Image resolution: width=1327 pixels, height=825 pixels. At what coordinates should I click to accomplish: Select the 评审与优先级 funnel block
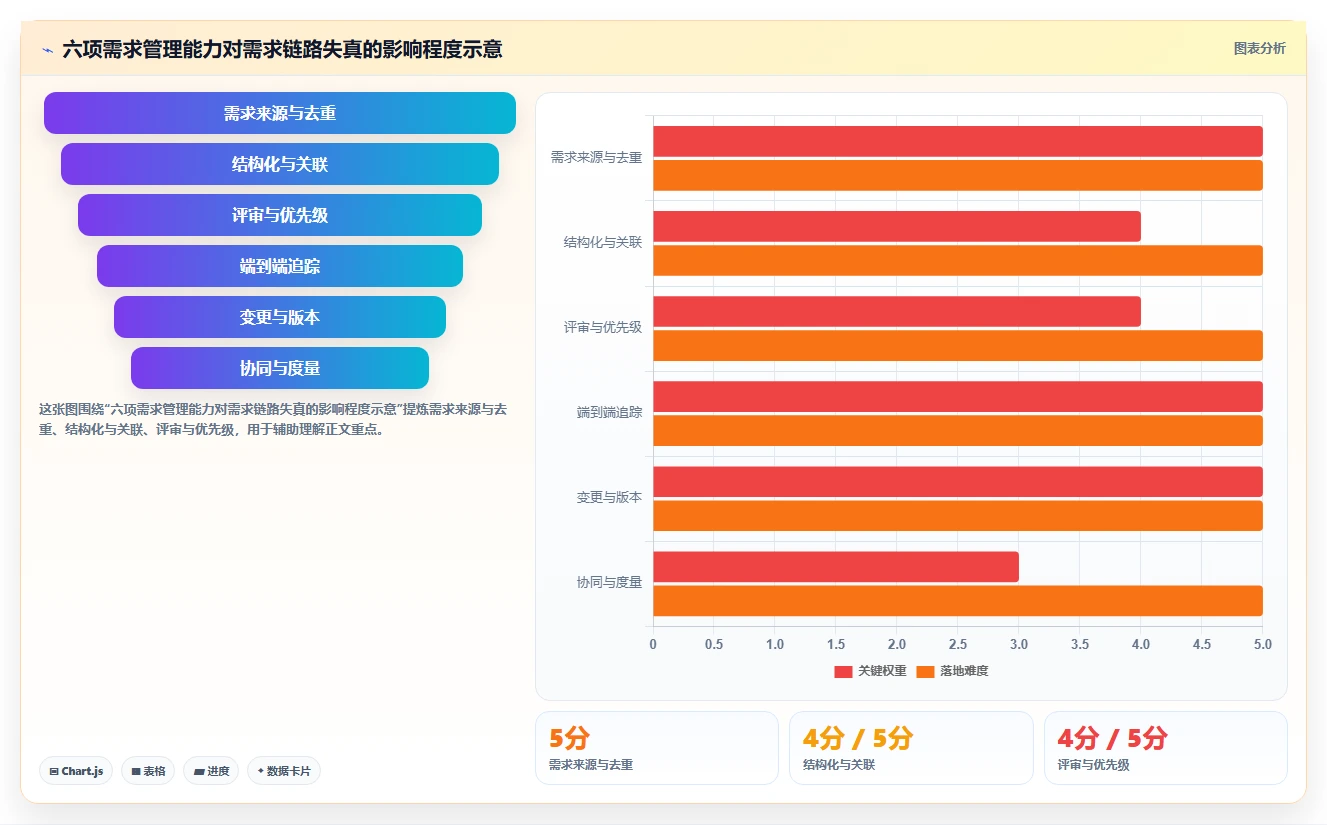pyautogui.click(x=280, y=215)
